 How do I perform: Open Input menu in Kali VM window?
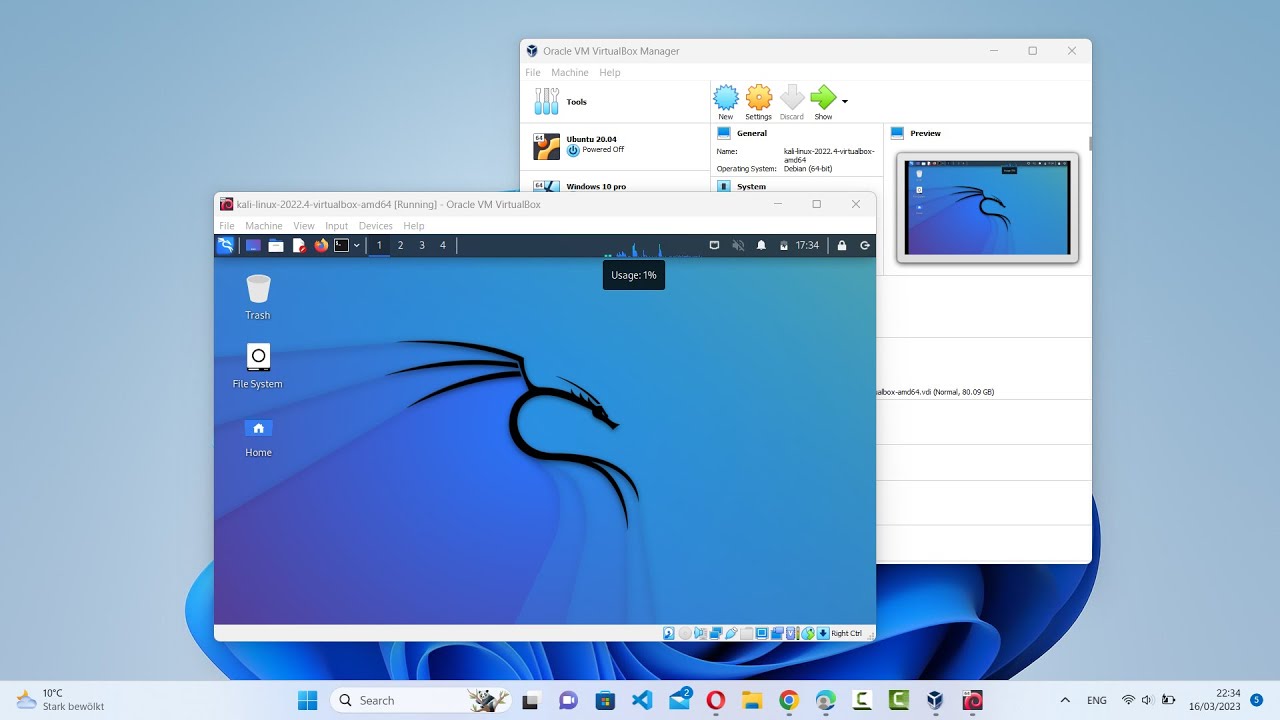click(336, 226)
